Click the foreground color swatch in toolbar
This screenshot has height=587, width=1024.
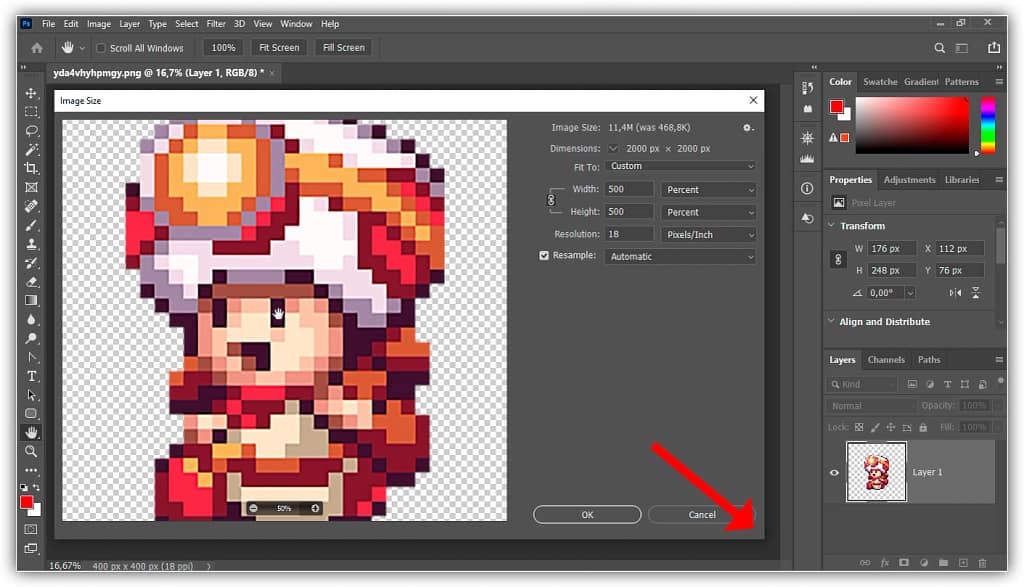(25, 502)
